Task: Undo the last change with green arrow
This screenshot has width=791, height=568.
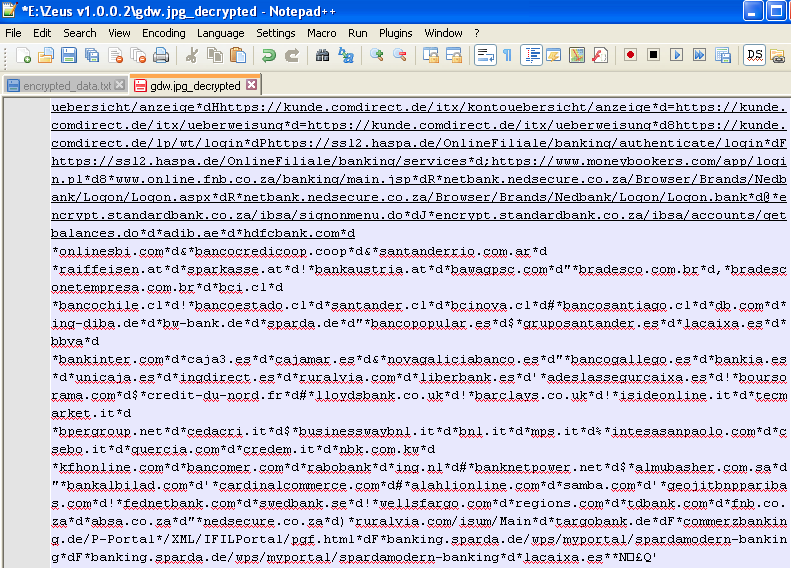Action: pyautogui.click(x=268, y=55)
